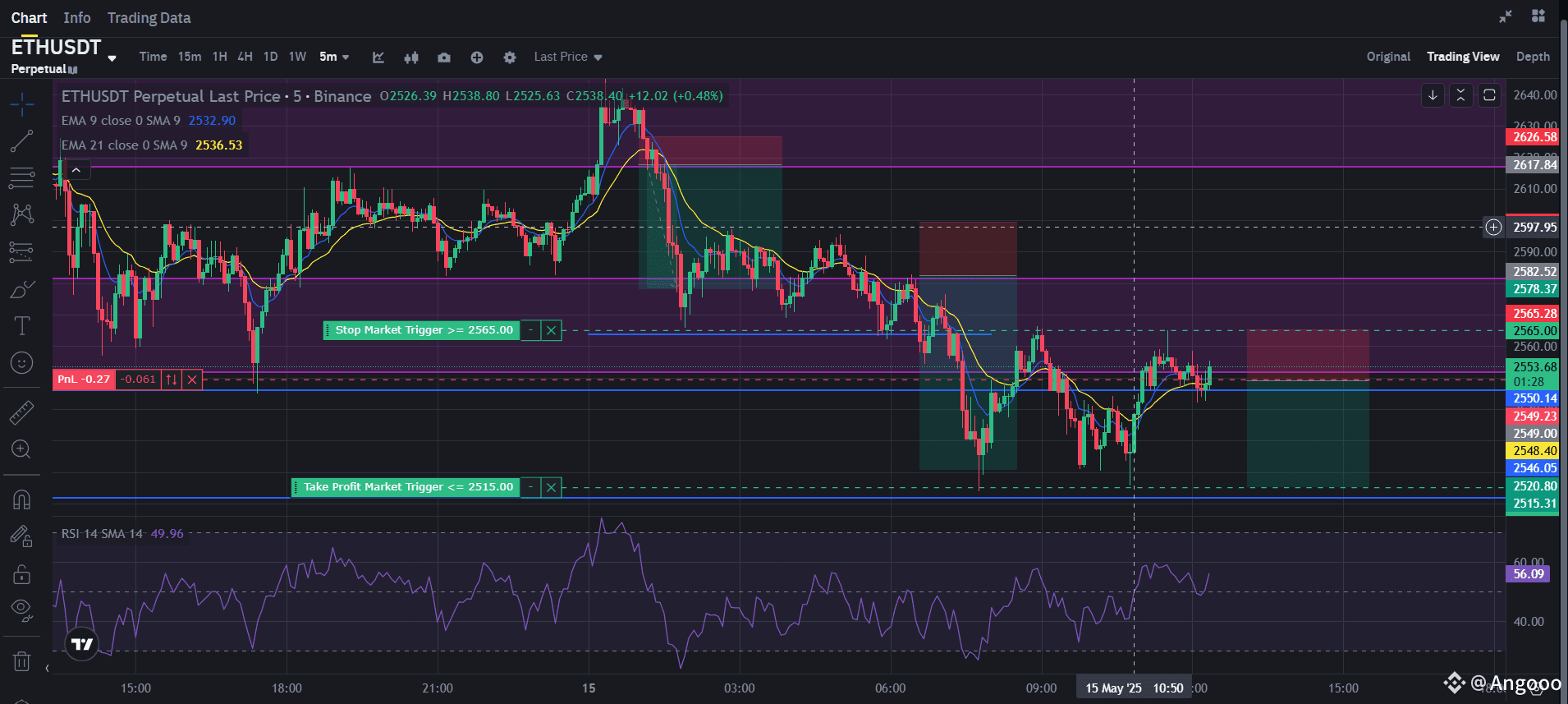Select the zoom in tool
This screenshot has width=1568, height=704.
(x=21, y=449)
